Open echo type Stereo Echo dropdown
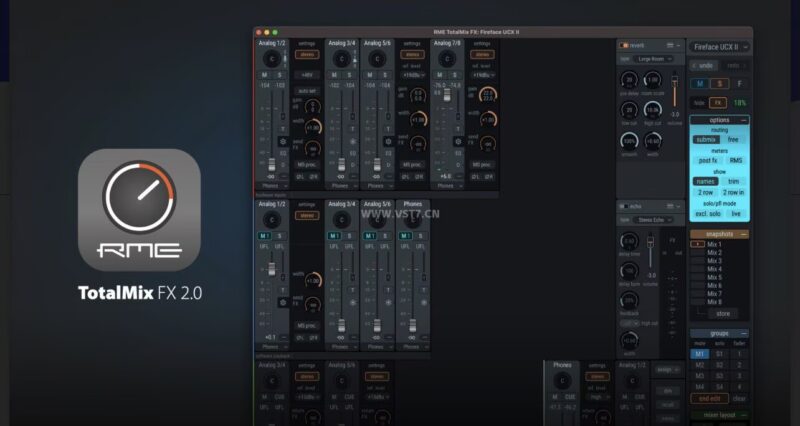Image resolution: width=800 pixels, height=426 pixels. click(x=654, y=220)
